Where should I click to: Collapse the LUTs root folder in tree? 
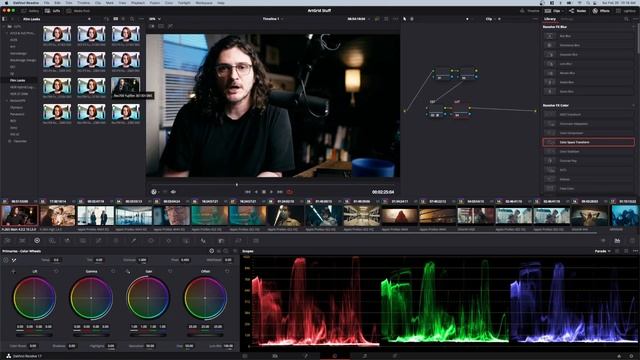pos(4,27)
